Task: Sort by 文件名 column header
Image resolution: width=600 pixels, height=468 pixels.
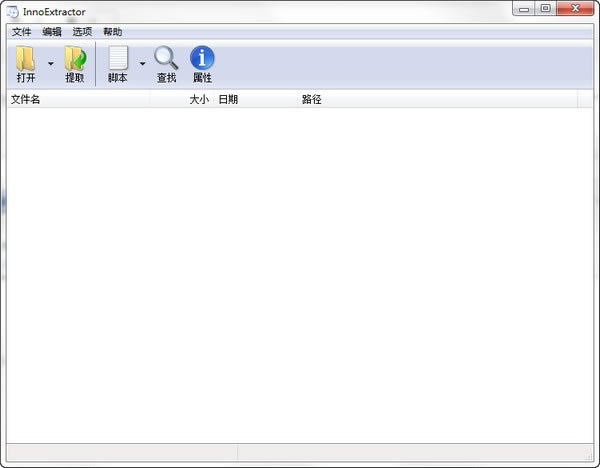Action: [78, 99]
